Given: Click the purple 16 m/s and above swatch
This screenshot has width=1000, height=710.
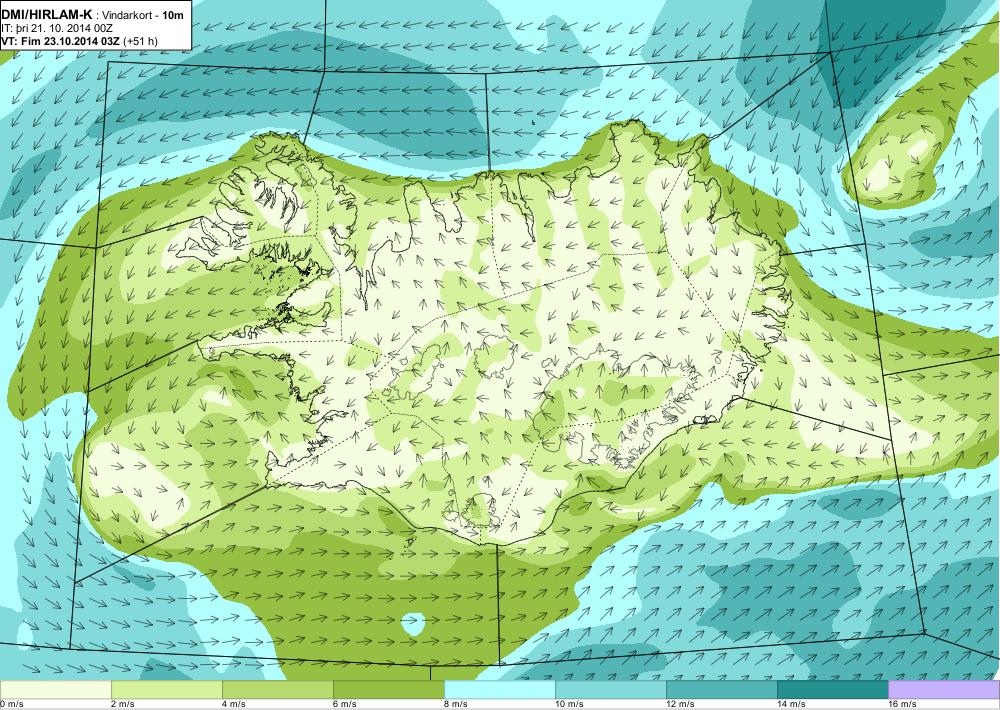Looking at the screenshot, I should [x=944, y=690].
